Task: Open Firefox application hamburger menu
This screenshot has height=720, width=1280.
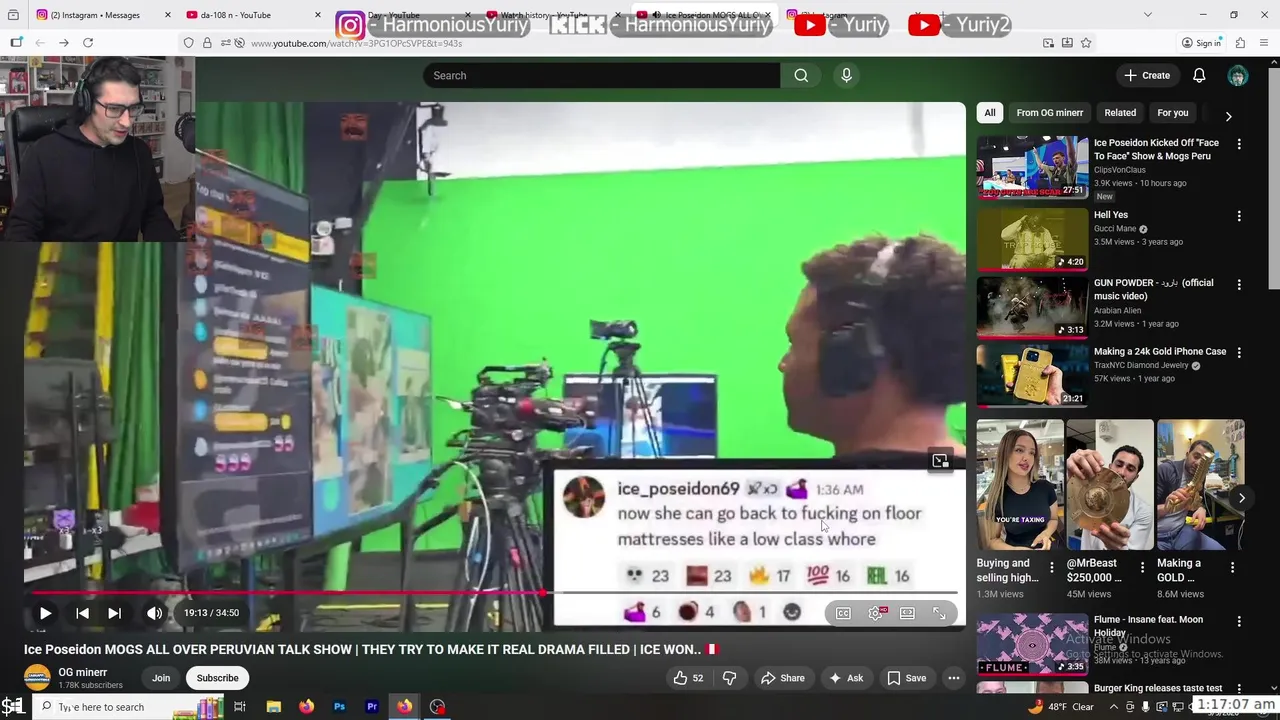Action: 1264,43
